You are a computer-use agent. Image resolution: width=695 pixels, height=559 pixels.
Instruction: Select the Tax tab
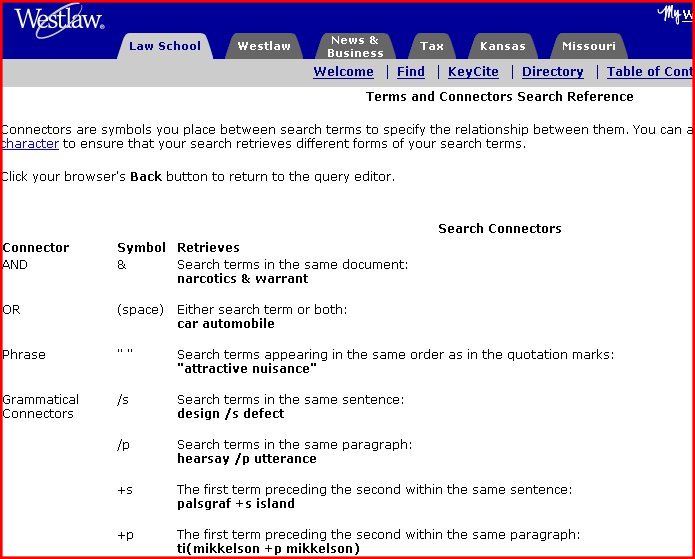point(432,46)
